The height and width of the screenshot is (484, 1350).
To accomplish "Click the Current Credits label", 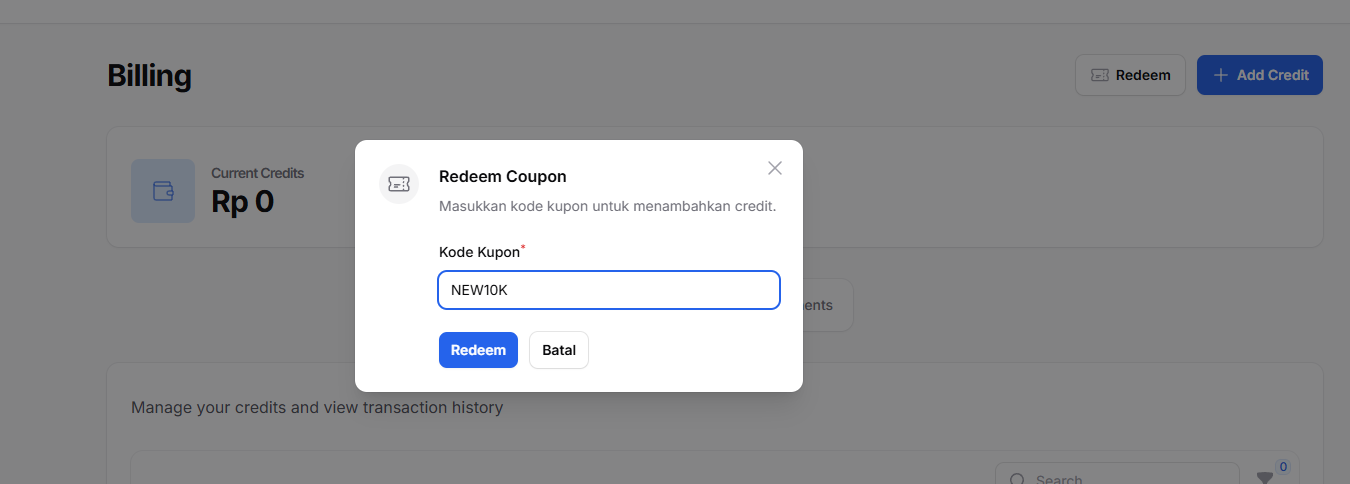I will pos(257,173).
